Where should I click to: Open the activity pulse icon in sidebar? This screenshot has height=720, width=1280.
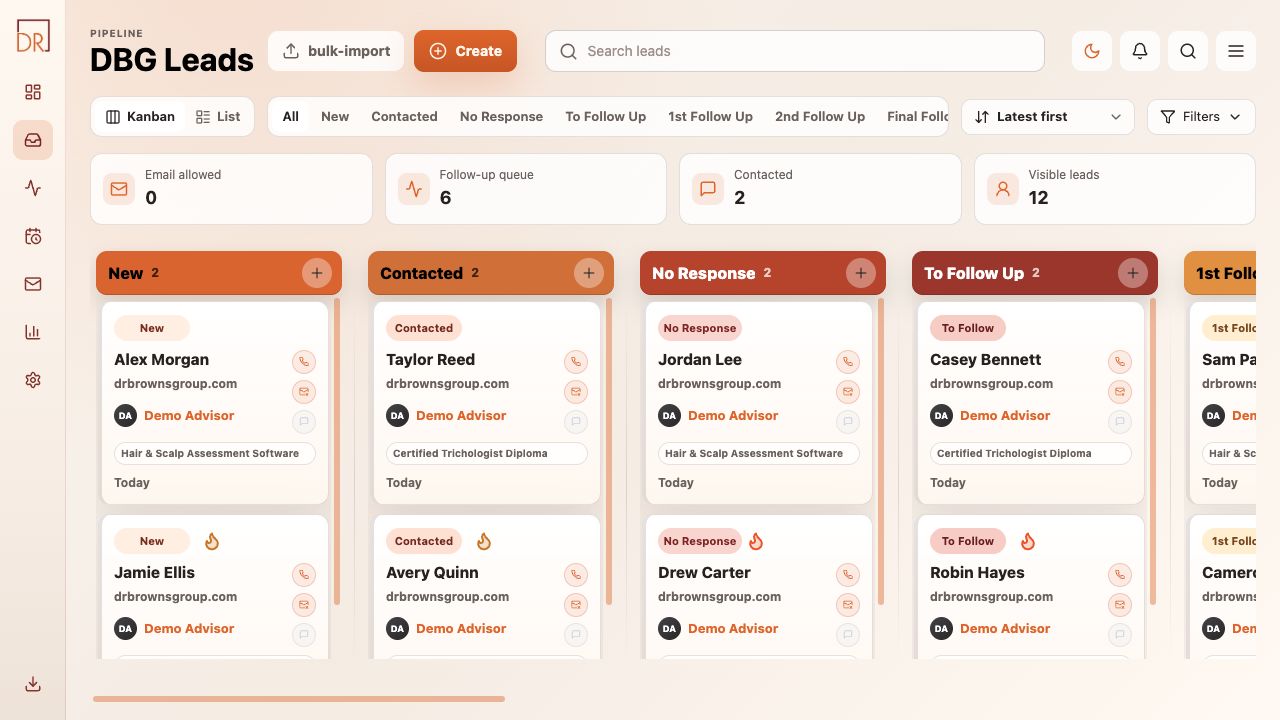pyautogui.click(x=33, y=188)
